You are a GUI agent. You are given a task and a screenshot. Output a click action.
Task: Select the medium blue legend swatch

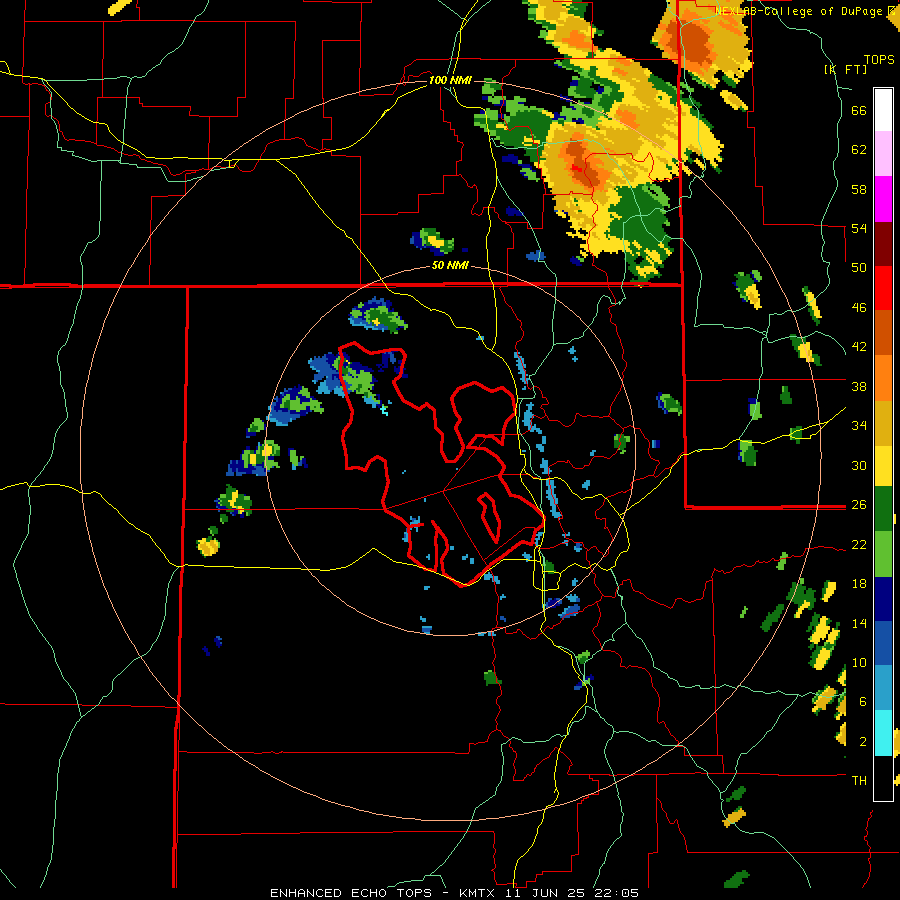tap(883, 643)
